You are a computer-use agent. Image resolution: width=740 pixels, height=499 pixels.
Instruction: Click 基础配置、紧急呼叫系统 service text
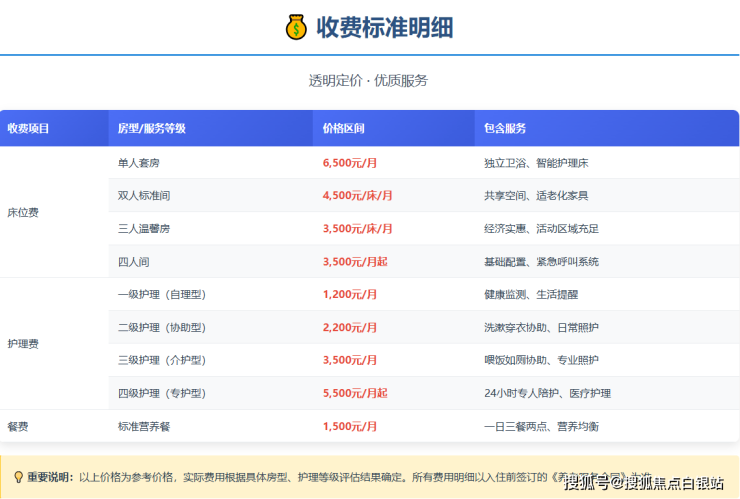(x=541, y=262)
